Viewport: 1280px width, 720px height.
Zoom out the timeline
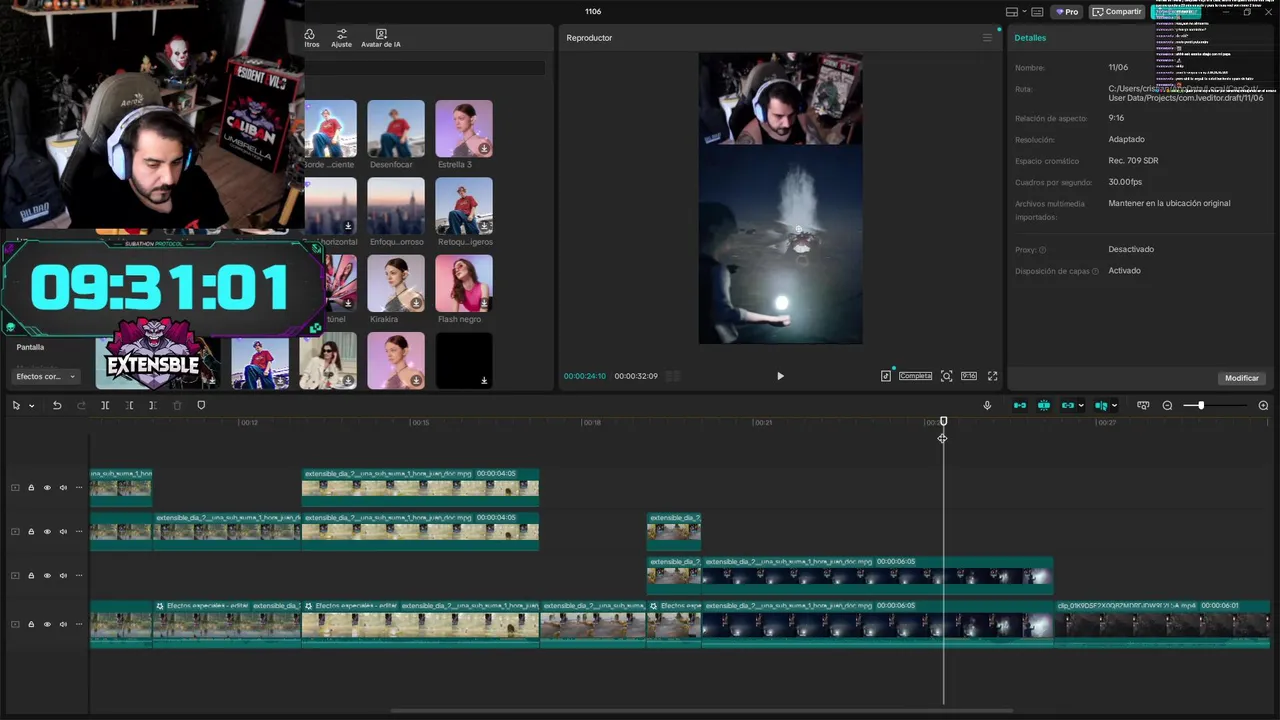click(1167, 405)
